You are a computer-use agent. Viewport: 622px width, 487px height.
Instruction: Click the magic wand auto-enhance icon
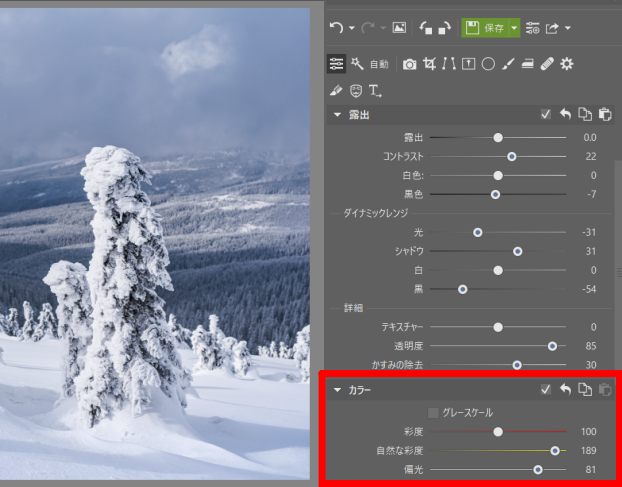click(x=357, y=63)
